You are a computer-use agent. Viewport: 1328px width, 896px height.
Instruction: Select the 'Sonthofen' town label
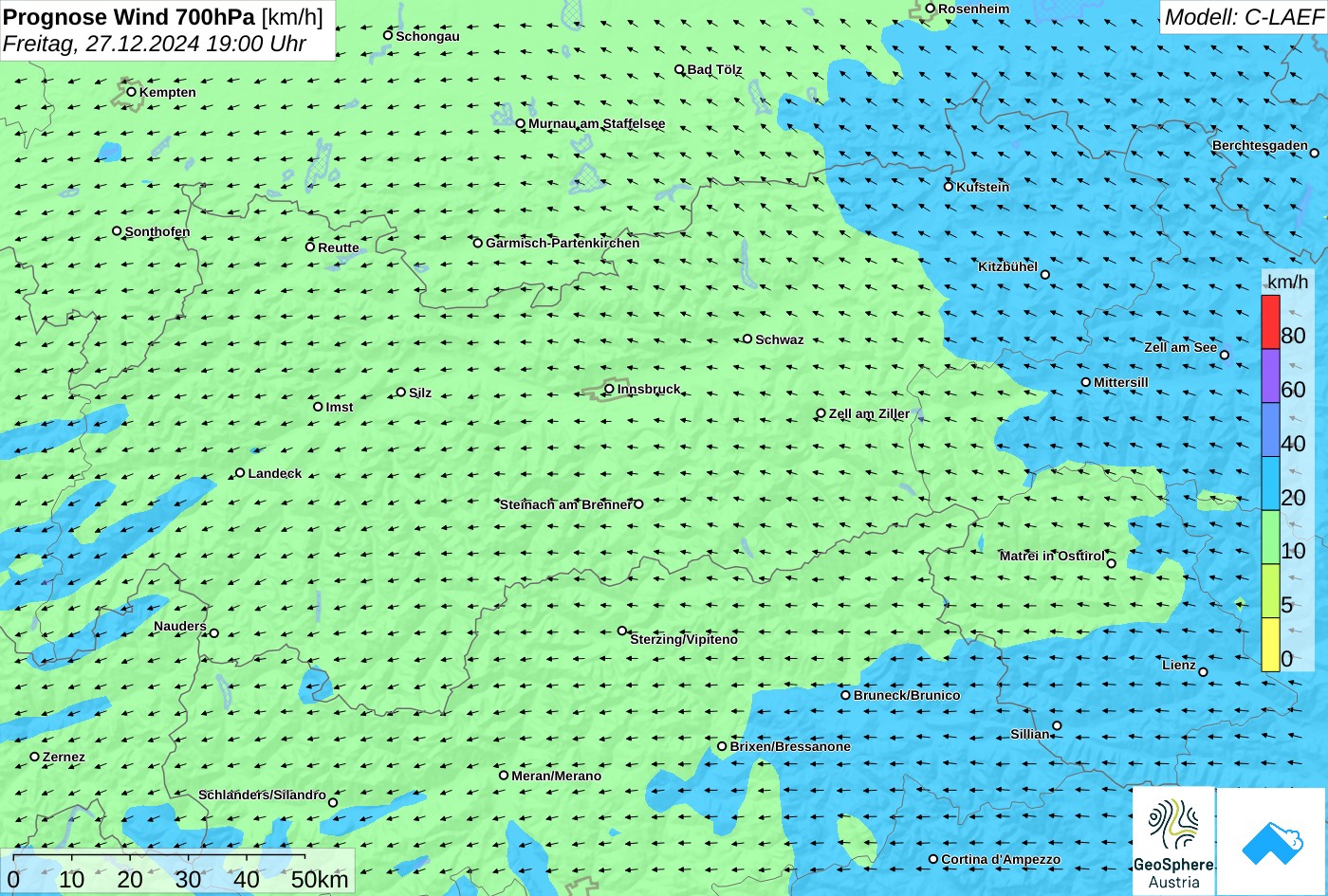157,231
